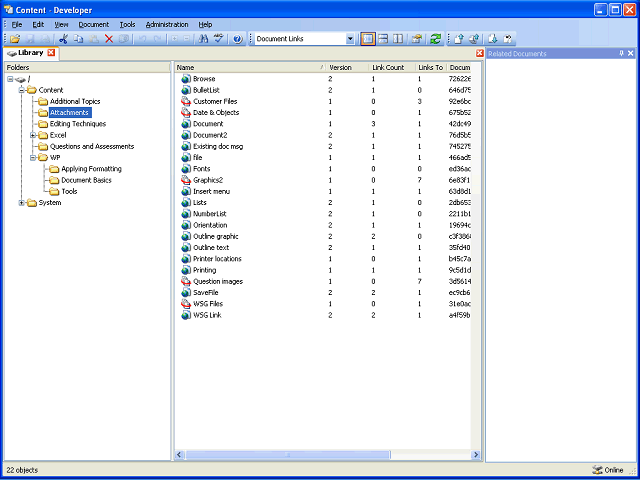Close the Related Documents pane
Image resolution: width=640 pixels, height=480 pixels.
pyautogui.click(x=631, y=53)
